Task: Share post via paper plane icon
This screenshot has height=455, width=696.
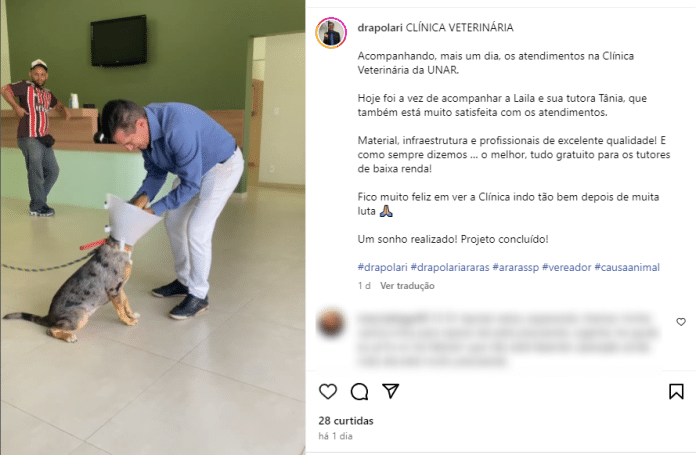Action: [391, 391]
